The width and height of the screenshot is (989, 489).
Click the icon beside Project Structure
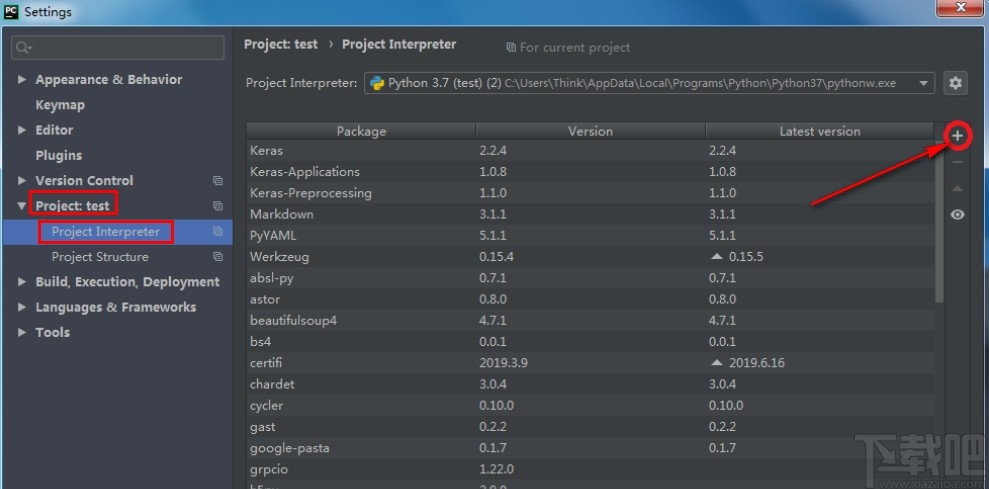pos(218,257)
